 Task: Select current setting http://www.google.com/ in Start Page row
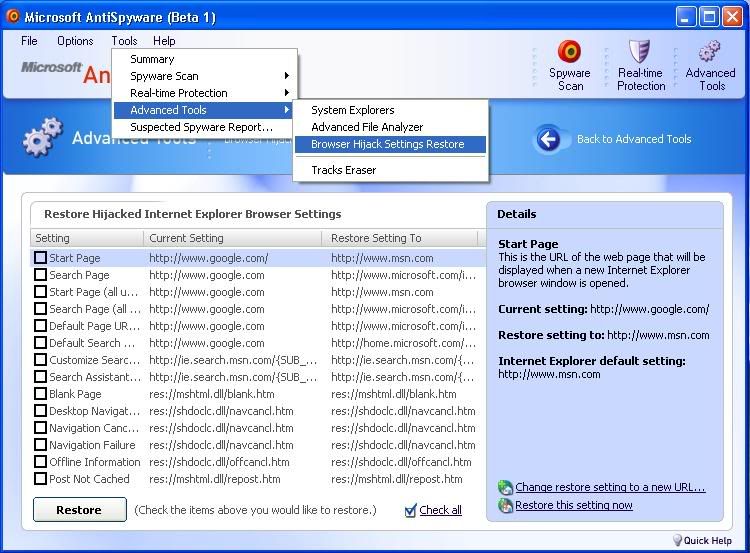[x=209, y=258]
